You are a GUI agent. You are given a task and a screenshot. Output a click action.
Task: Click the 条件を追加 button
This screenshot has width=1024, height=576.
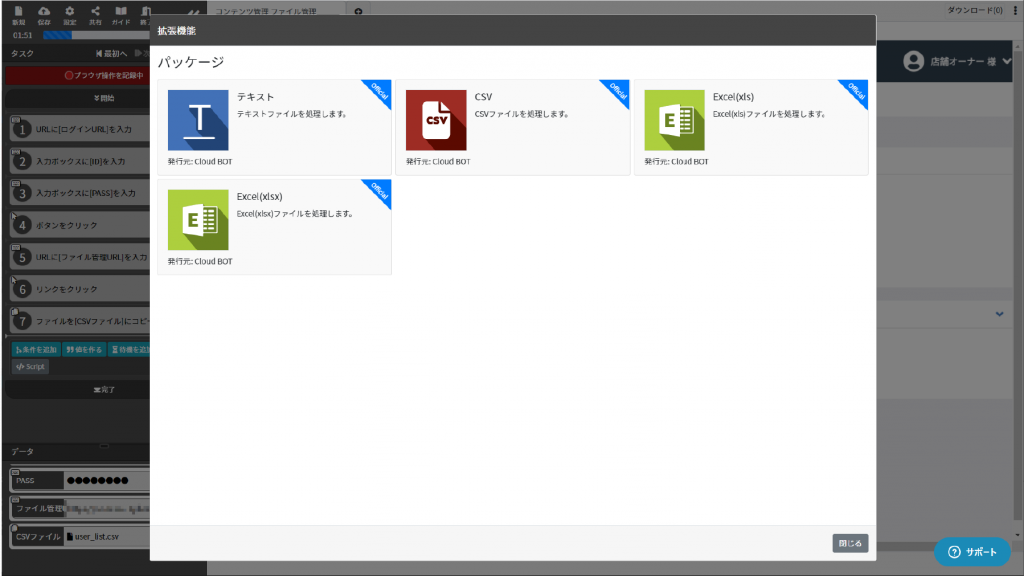[x=36, y=349]
